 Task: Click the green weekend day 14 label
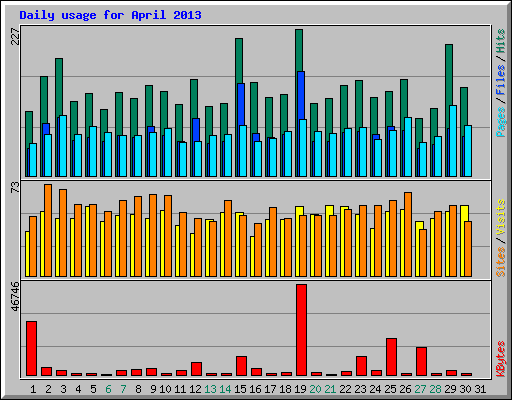click(x=225, y=389)
